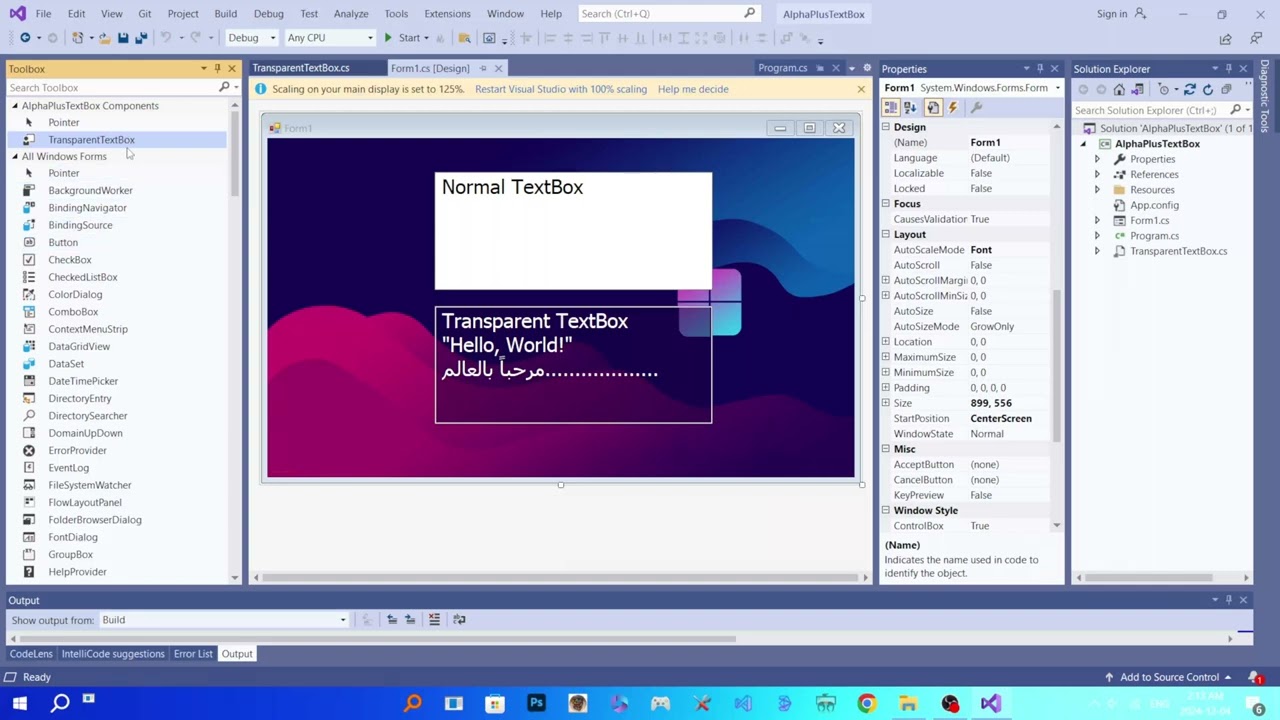Click the Search Toolbox field
The width and height of the screenshot is (1280, 720).
click(112, 88)
